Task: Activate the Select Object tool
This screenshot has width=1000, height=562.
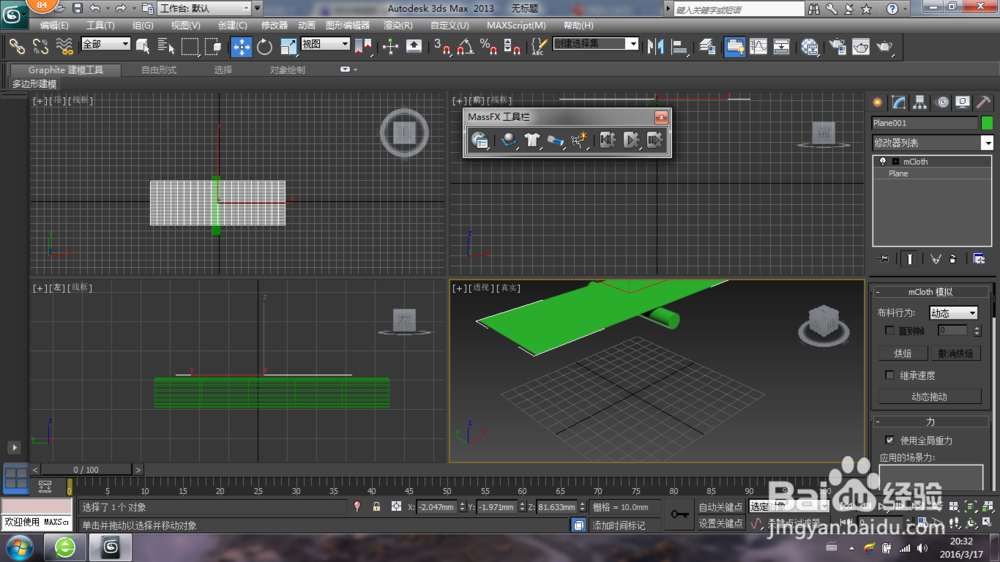Action: point(143,47)
